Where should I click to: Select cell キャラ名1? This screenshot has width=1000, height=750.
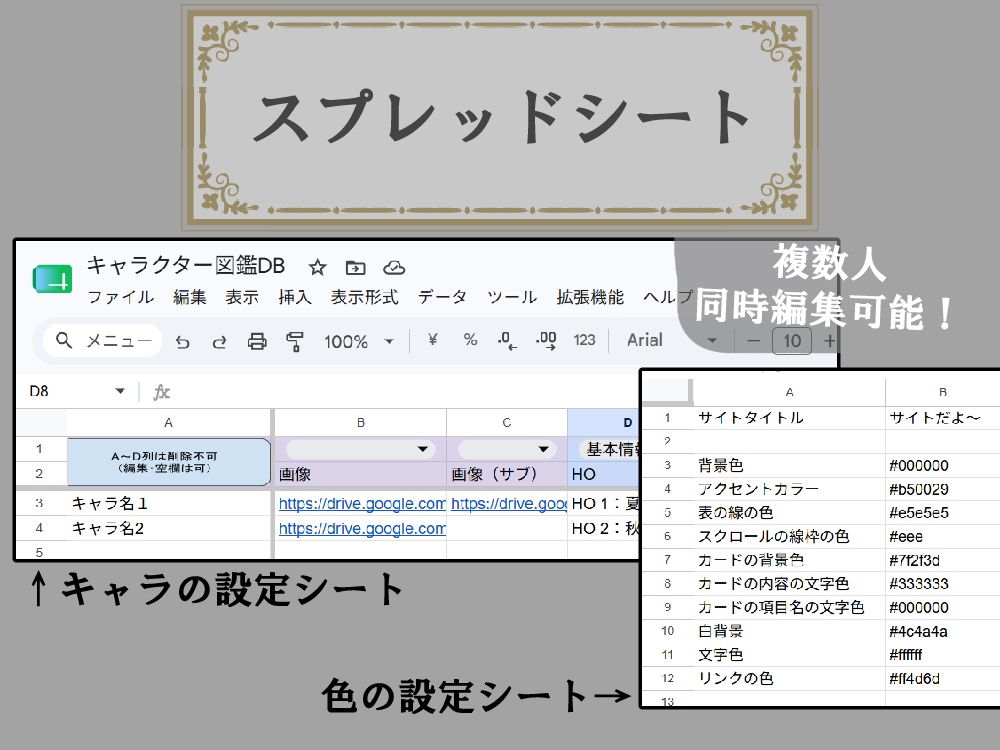click(x=169, y=503)
